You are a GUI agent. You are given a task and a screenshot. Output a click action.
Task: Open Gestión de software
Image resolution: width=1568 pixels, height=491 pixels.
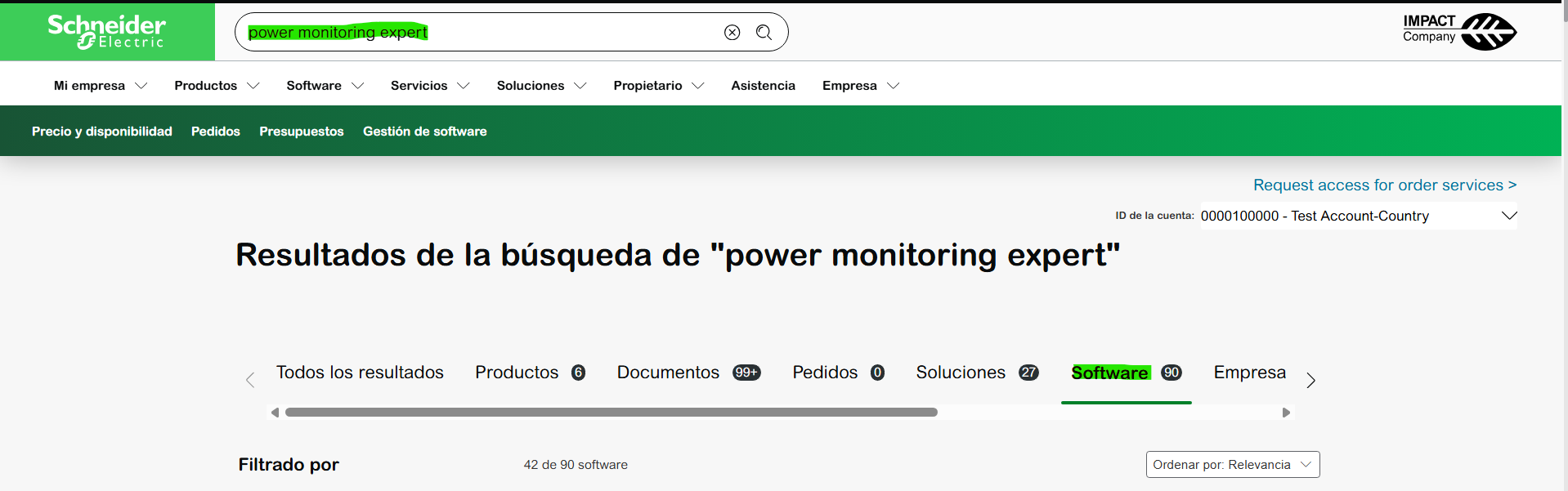click(425, 132)
